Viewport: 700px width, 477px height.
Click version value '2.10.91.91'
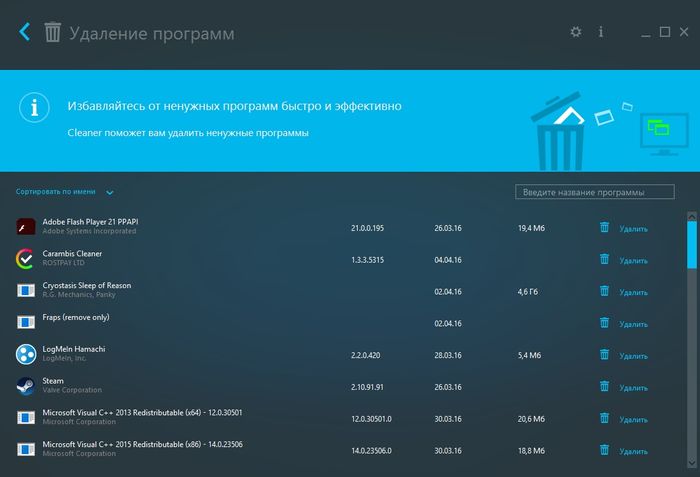point(367,387)
